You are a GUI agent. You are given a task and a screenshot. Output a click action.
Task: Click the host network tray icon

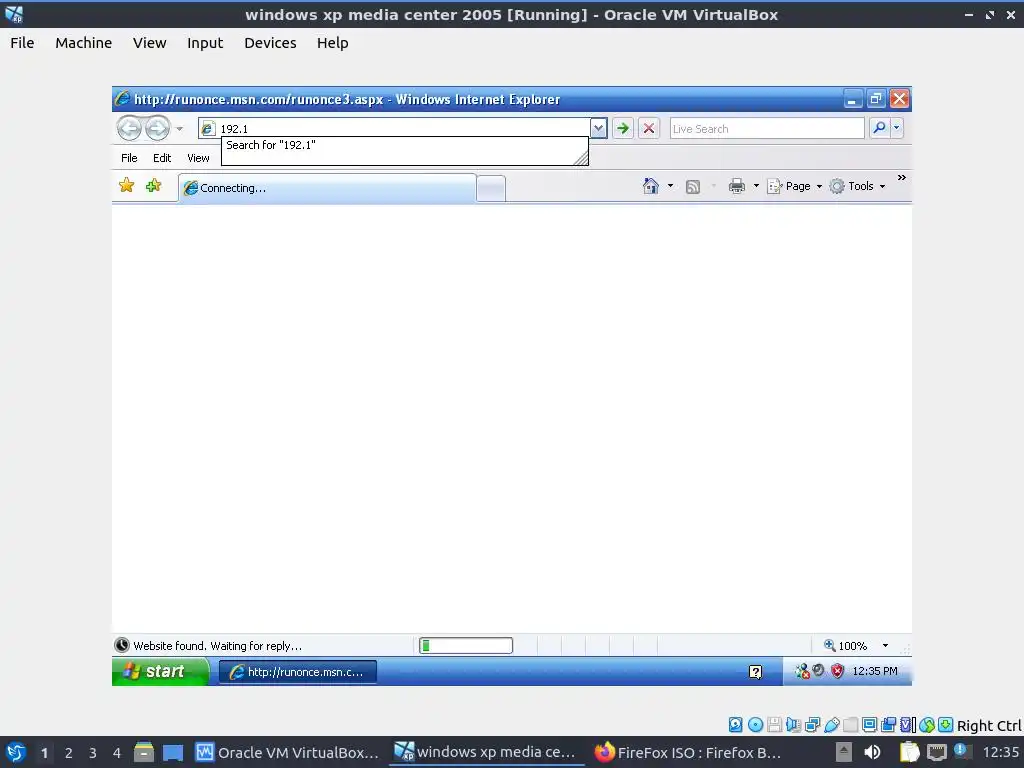point(936,752)
